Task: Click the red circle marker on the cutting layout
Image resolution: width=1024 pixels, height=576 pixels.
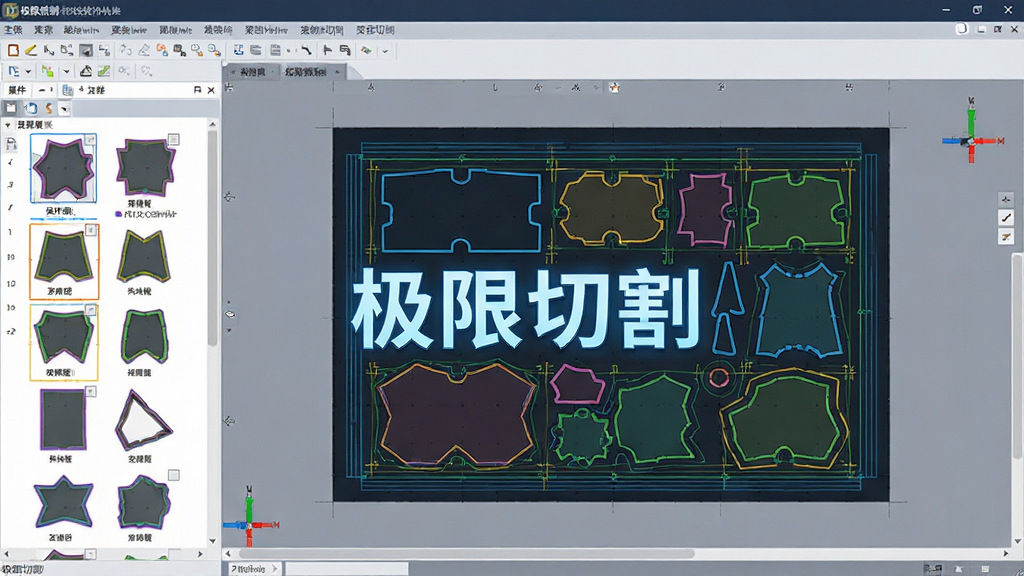Action: pos(719,377)
